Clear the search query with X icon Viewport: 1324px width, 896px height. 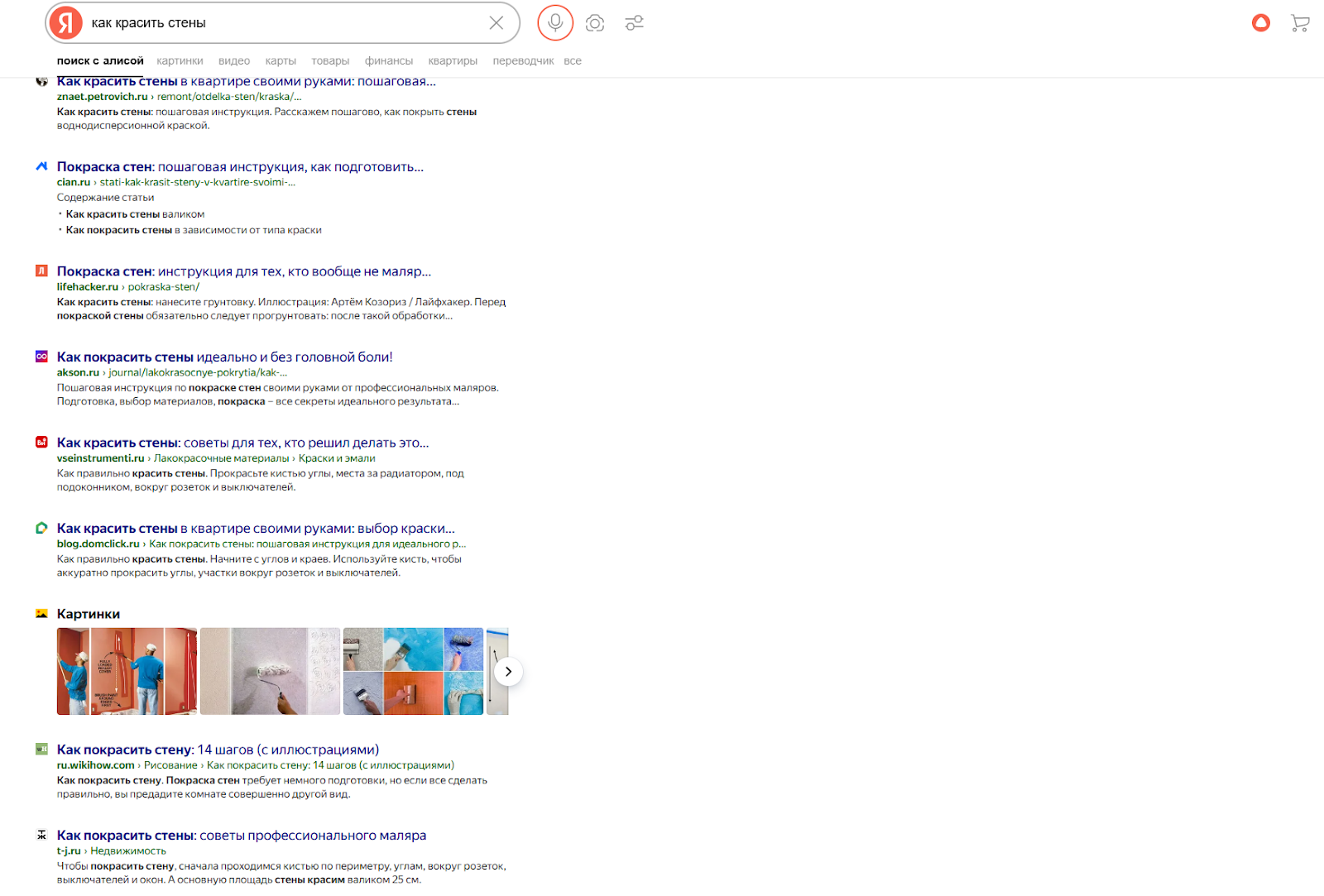click(496, 23)
